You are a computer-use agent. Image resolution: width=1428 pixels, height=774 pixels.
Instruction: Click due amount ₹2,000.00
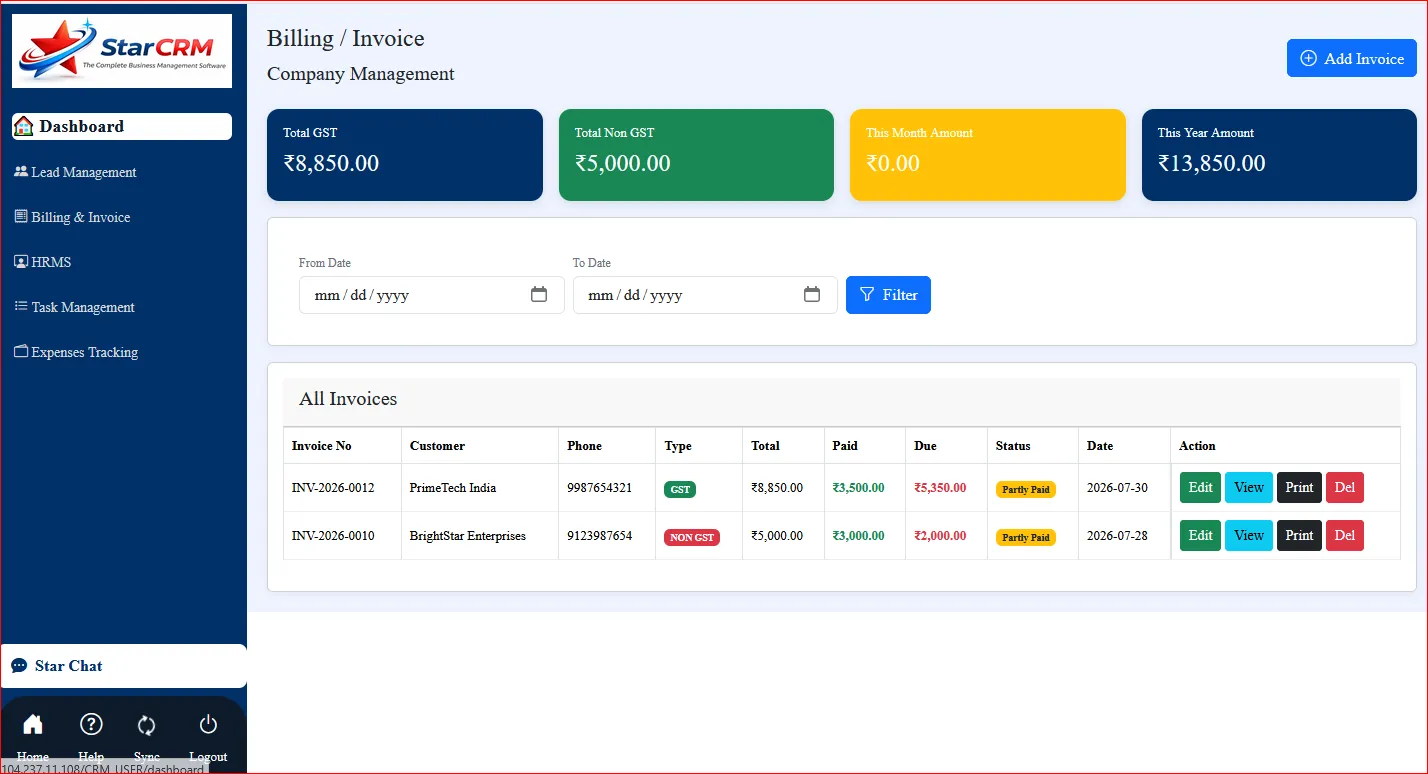(x=940, y=536)
